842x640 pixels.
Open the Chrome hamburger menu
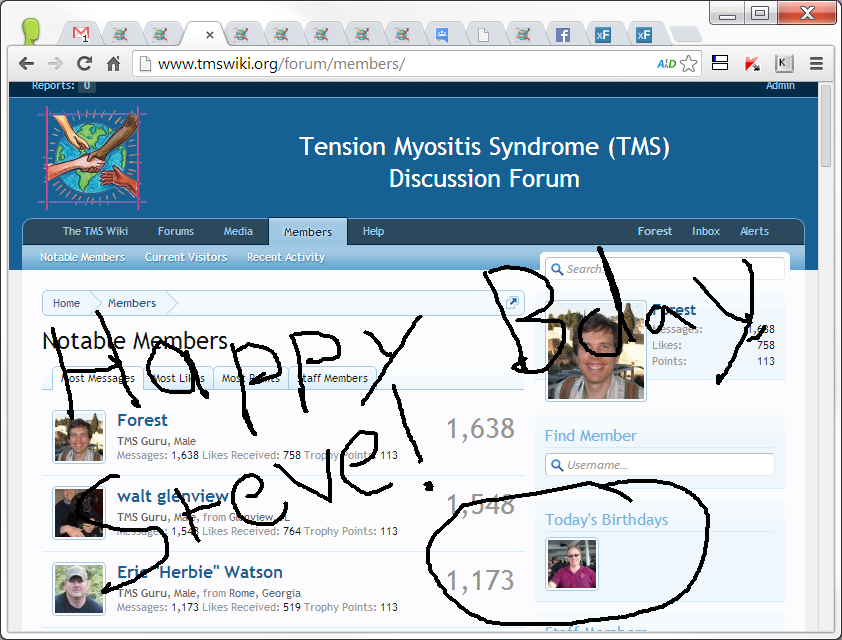click(816, 63)
